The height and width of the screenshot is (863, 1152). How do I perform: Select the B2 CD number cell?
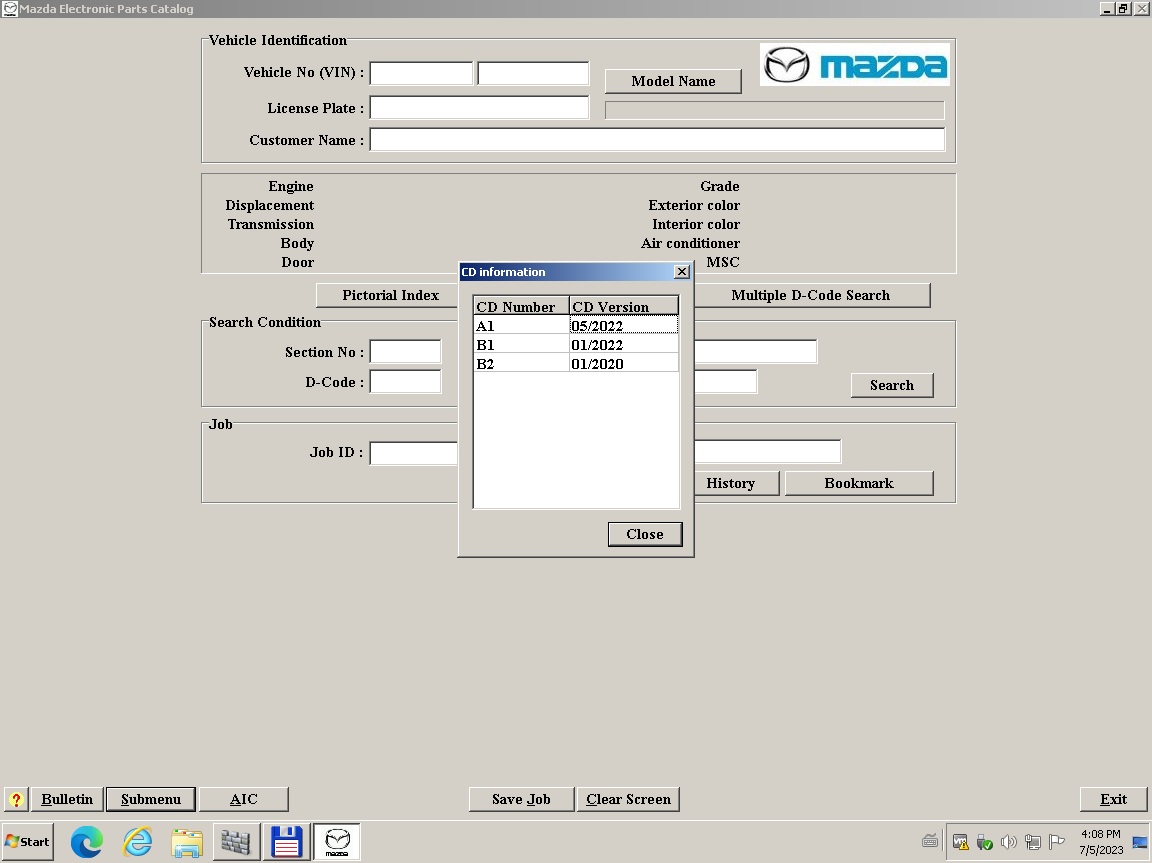pyautogui.click(x=522, y=364)
